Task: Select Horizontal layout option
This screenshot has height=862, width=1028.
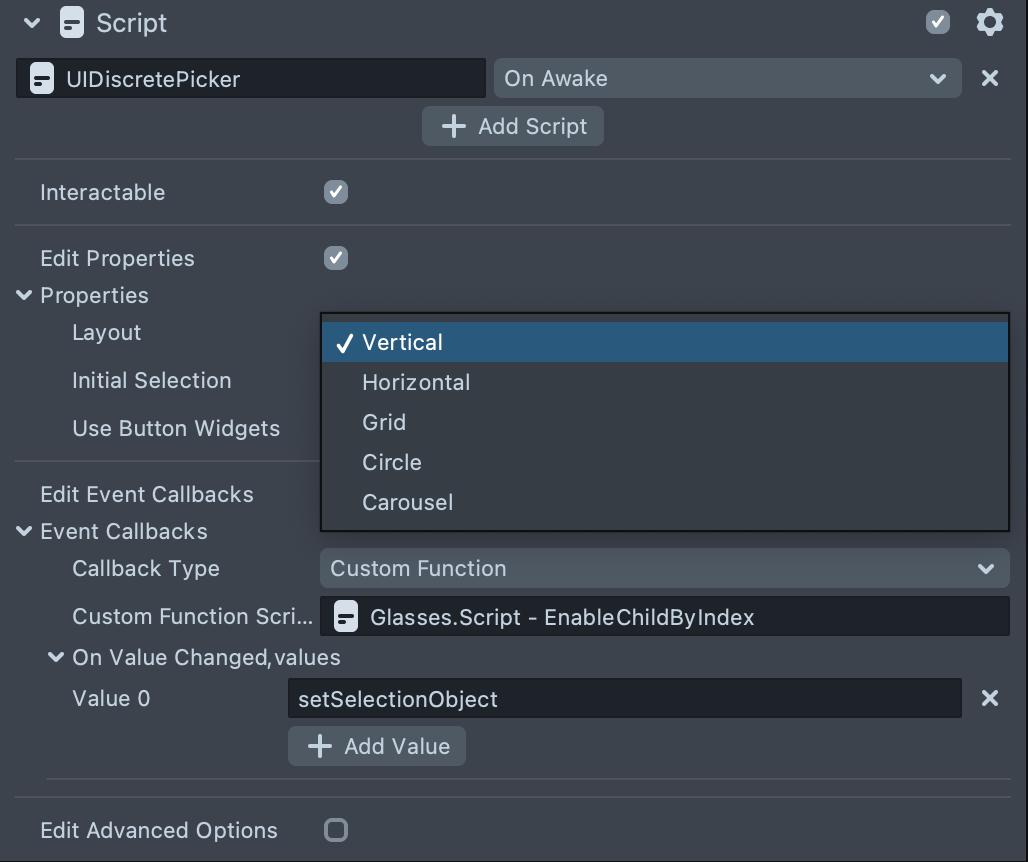Action: [416, 382]
